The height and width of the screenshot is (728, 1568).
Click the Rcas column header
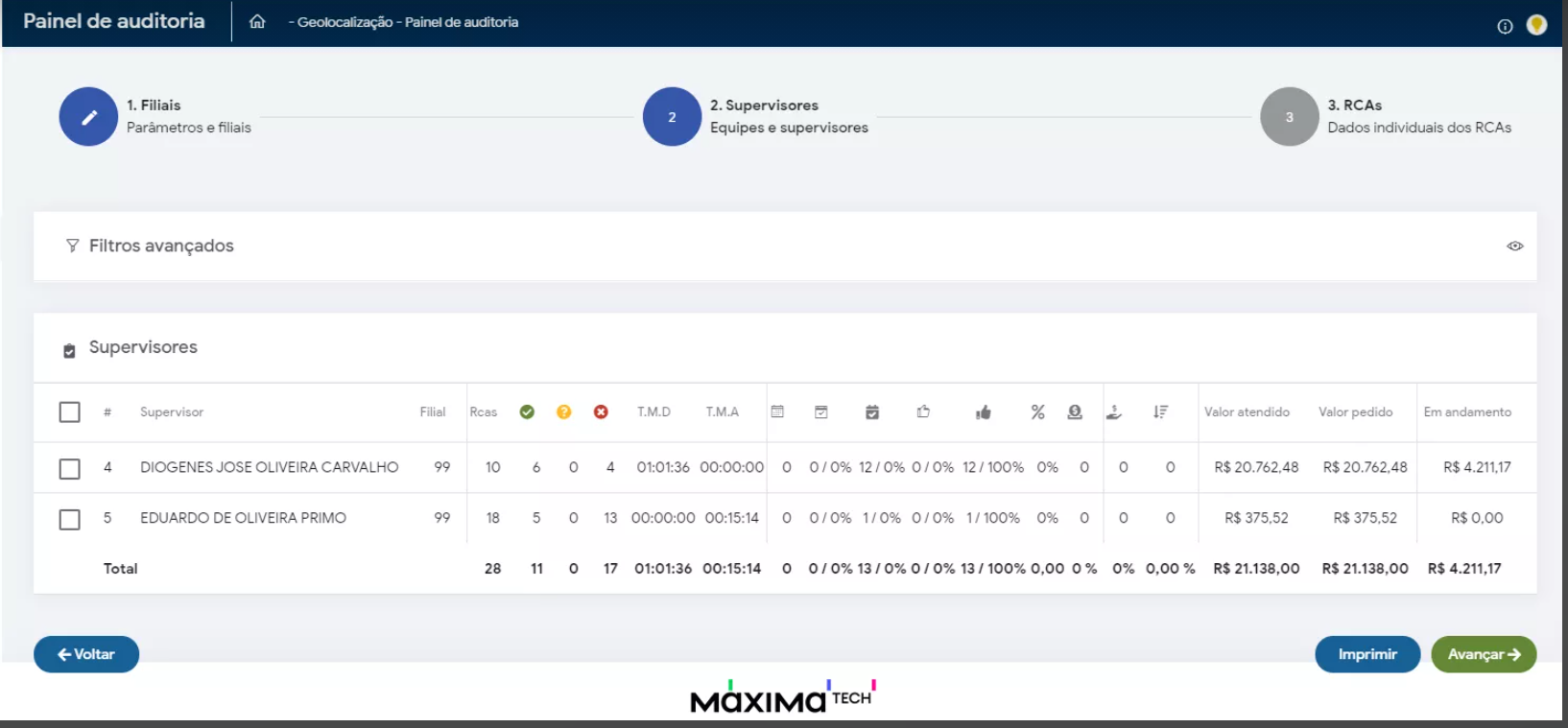[484, 411]
